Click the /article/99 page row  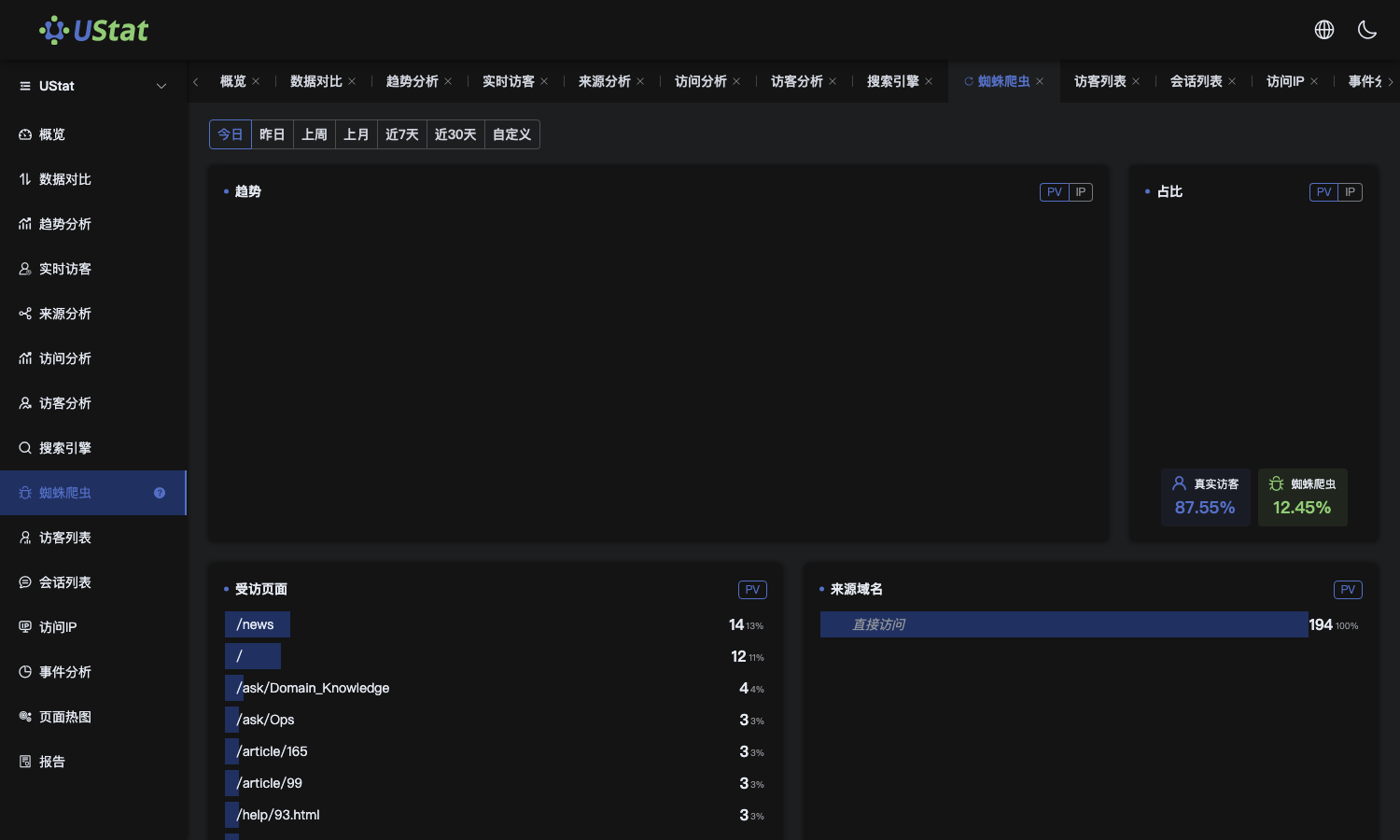[496, 783]
